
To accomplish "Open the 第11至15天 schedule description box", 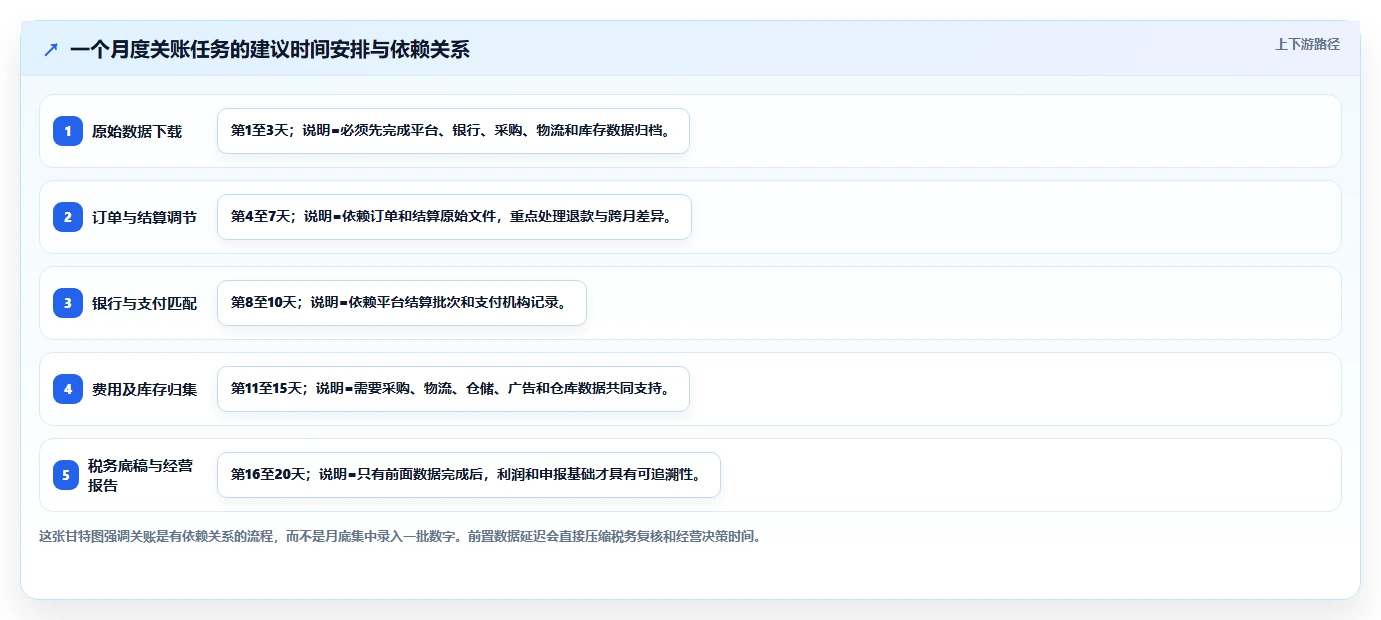I will click(453, 389).
